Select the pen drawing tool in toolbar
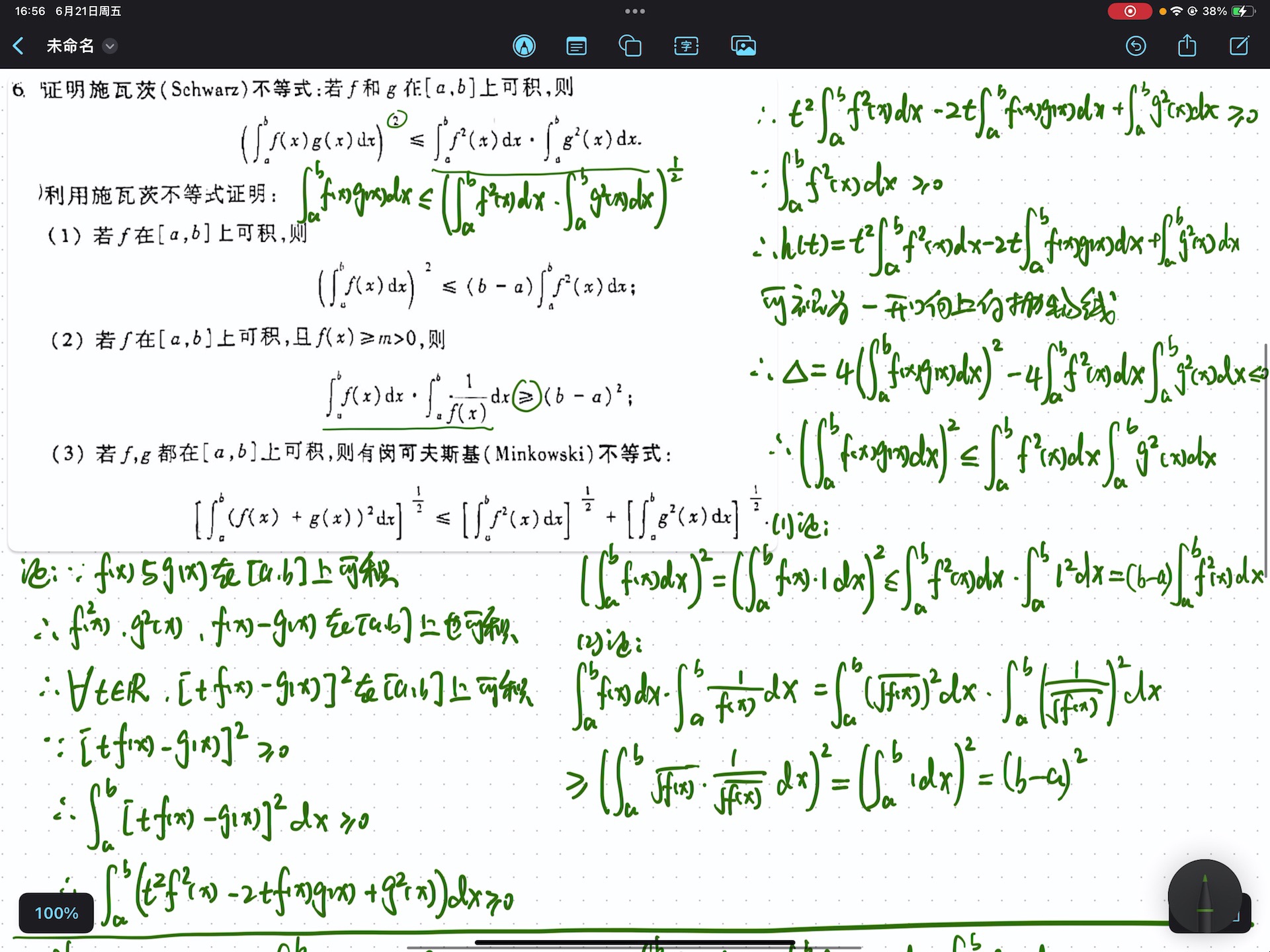 click(x=524, y=46)
